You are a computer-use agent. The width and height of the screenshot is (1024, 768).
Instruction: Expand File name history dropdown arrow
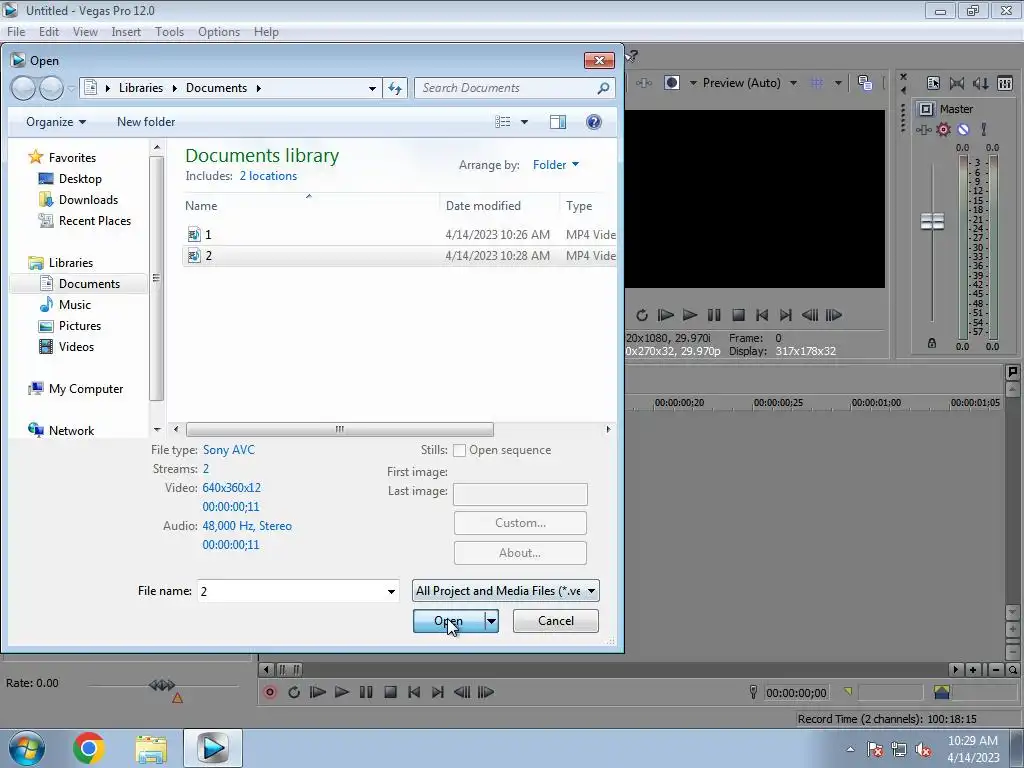[391, 592]
